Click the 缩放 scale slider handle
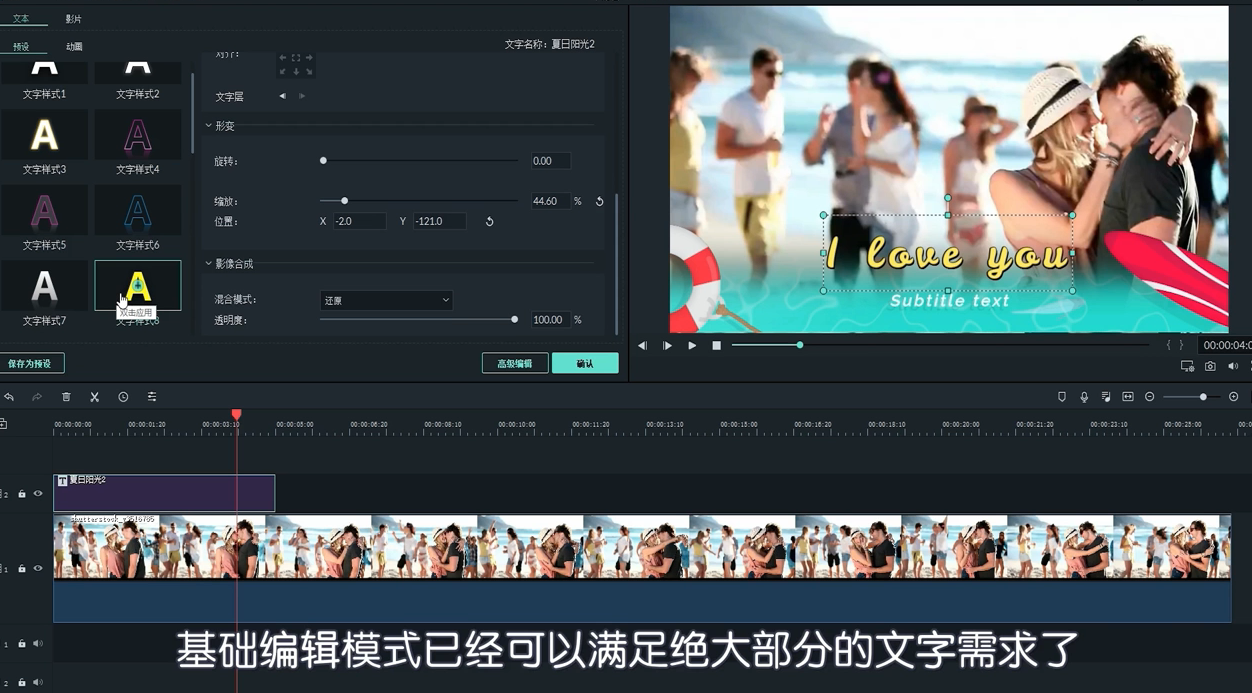 345,201
